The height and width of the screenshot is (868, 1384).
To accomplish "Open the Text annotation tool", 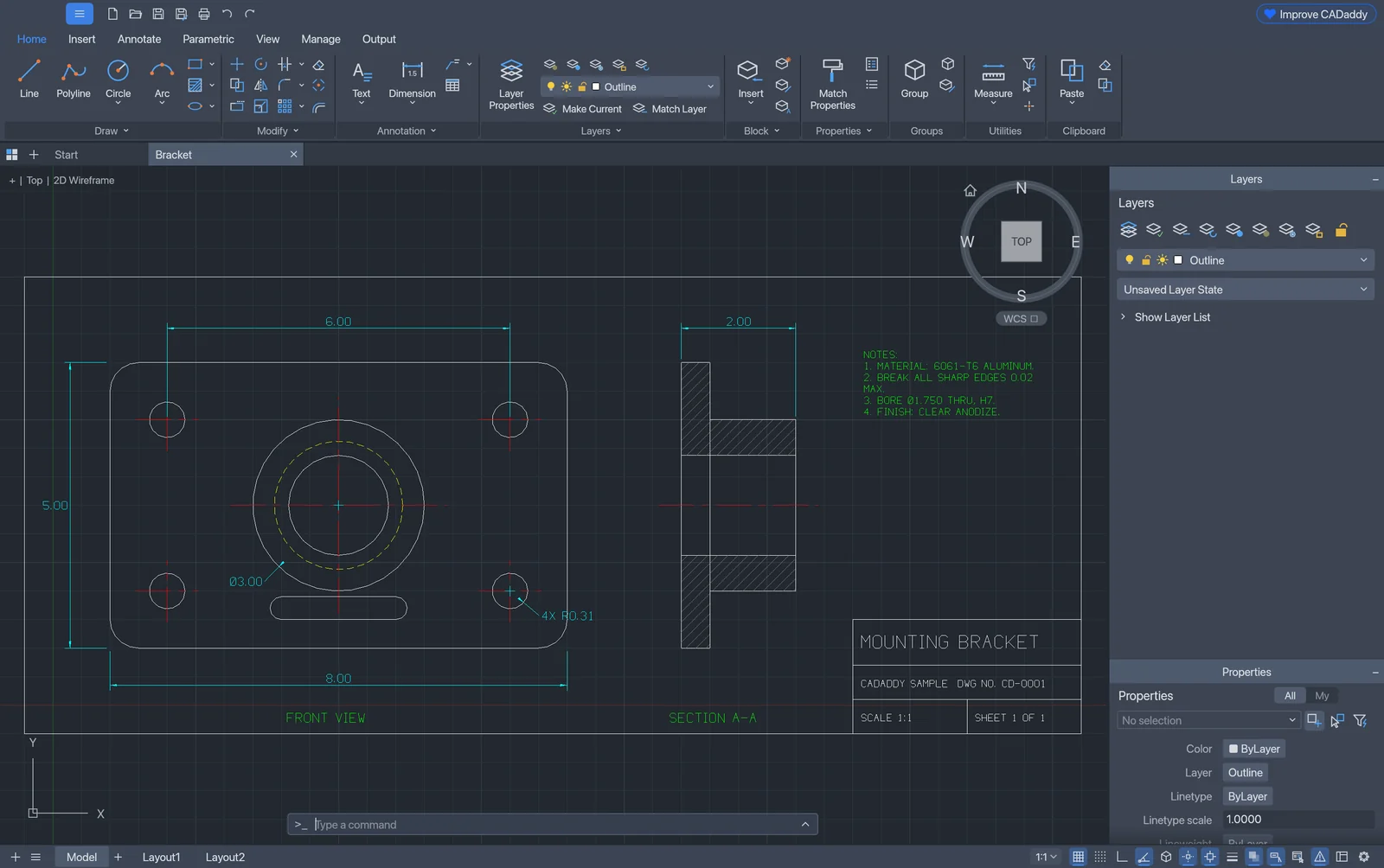I will coord(362,79).
